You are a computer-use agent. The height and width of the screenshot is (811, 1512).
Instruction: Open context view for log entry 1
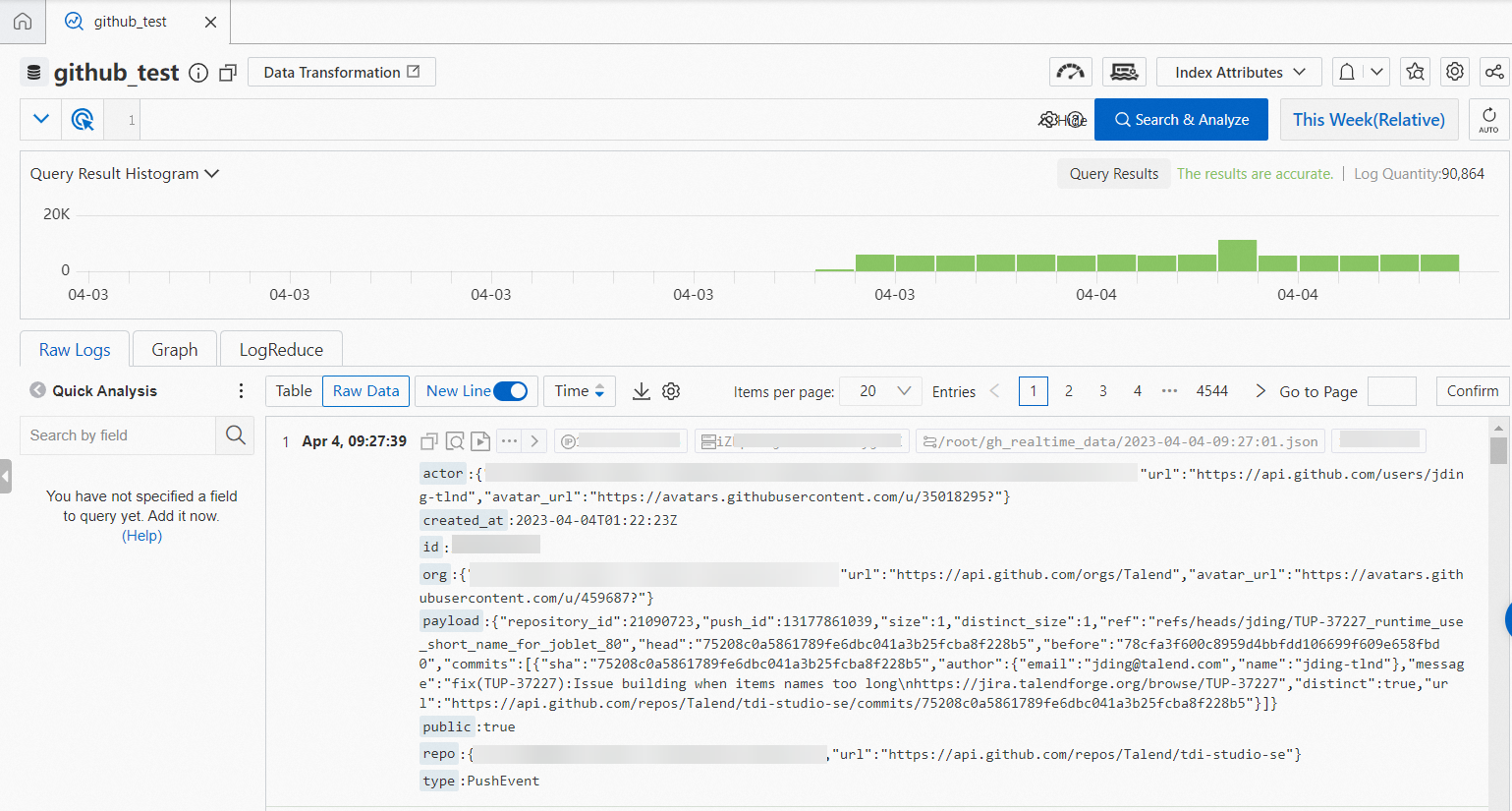pos(455,441)
